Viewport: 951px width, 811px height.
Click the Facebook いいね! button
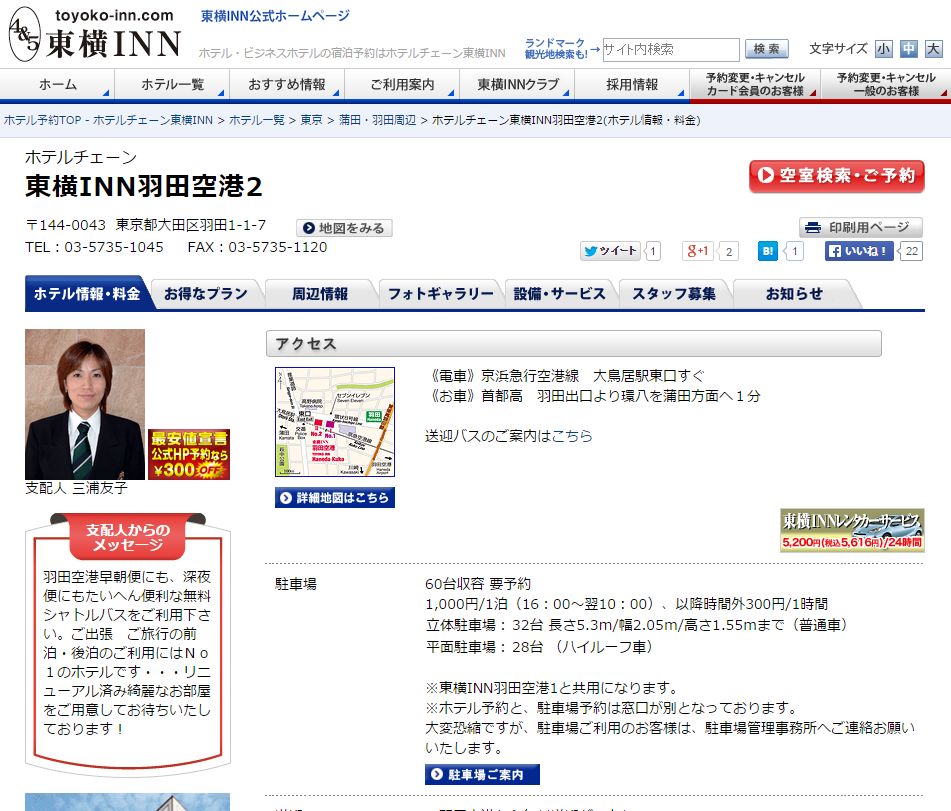(x=859, y=251)
